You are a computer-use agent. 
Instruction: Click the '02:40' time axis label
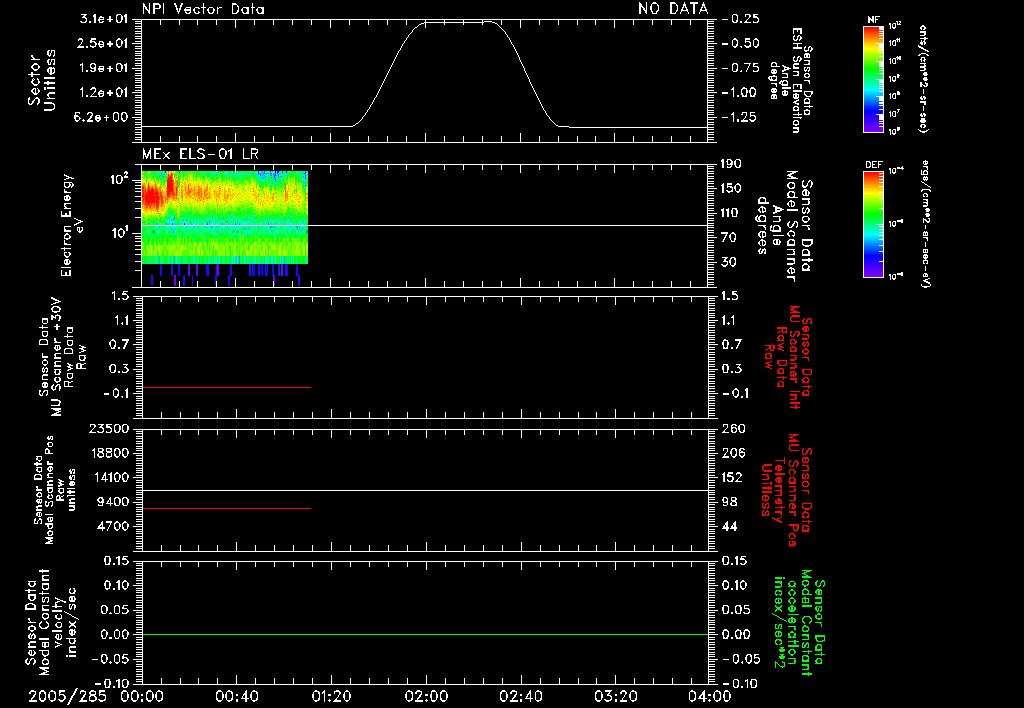point(520,696)
